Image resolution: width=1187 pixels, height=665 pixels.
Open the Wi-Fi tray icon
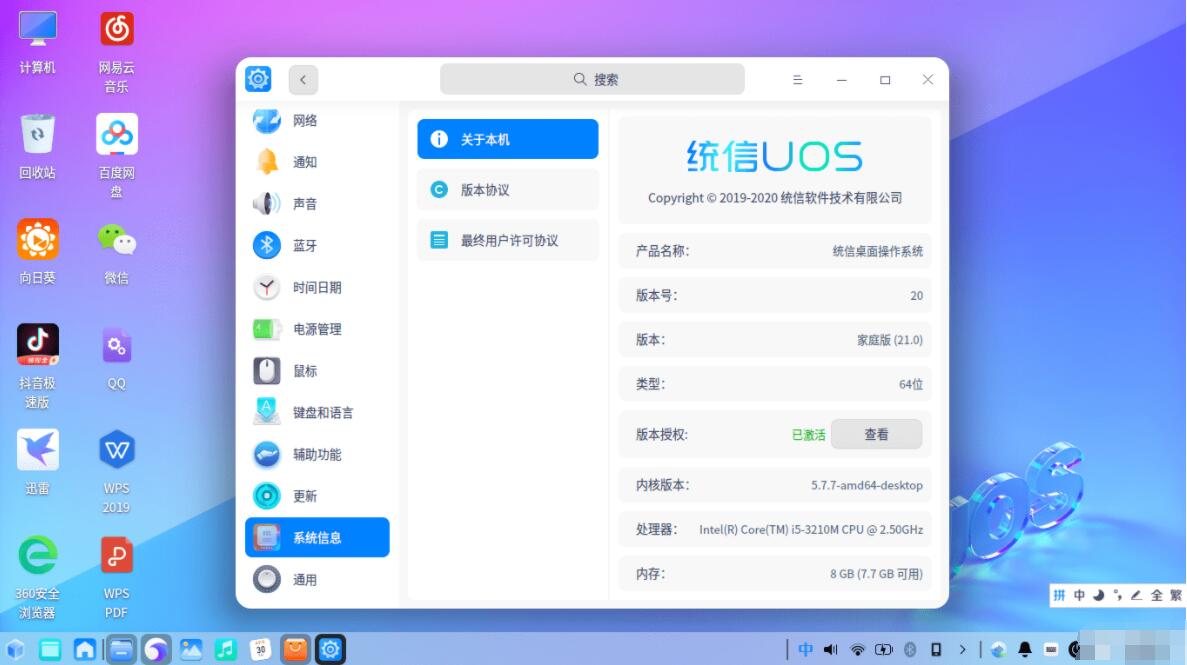coord(857,649)
